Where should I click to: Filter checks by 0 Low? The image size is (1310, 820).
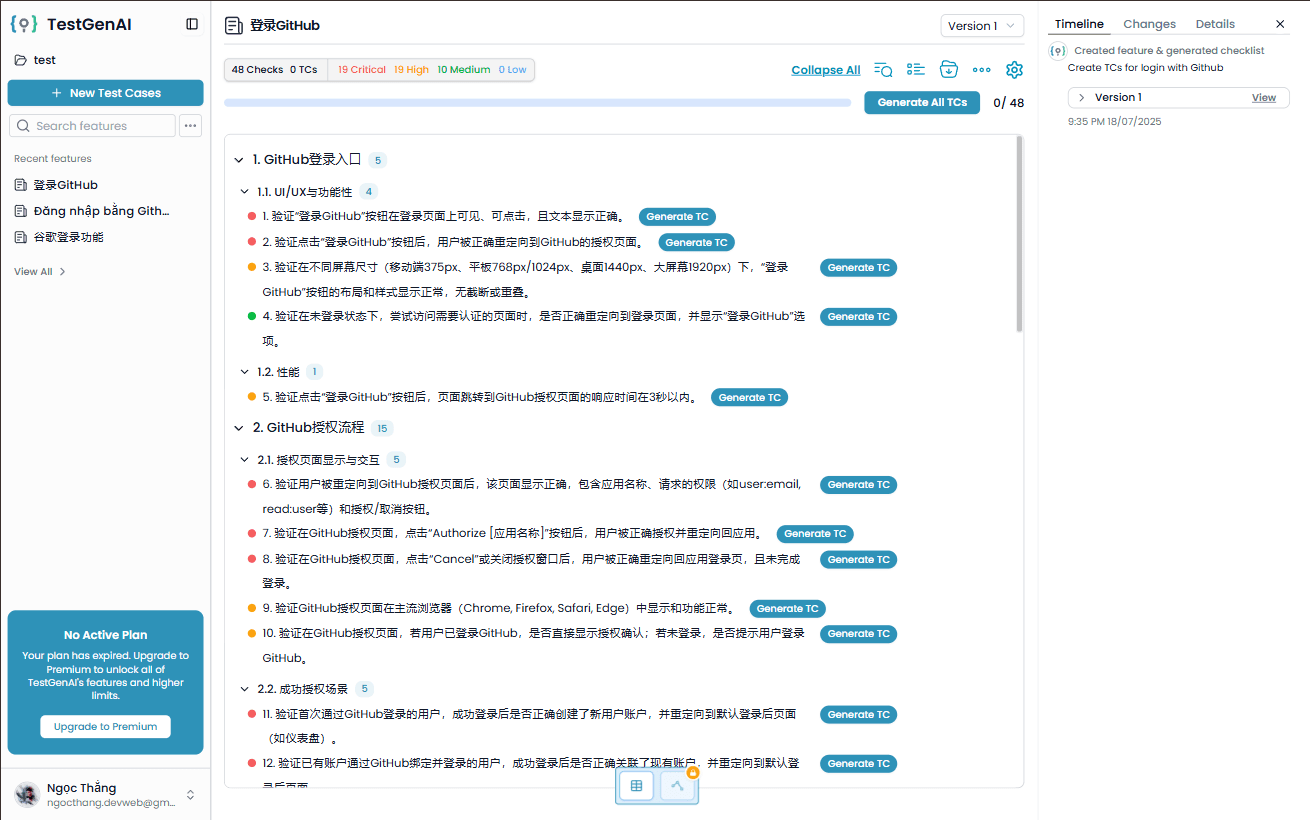512,70
